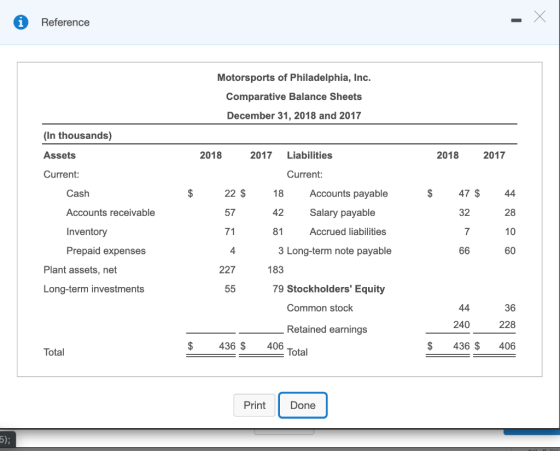Click the 2018 Long-term note payable value 66
Image resolution: width=560 pixels, height=451 pixels.
click(464, 251)
